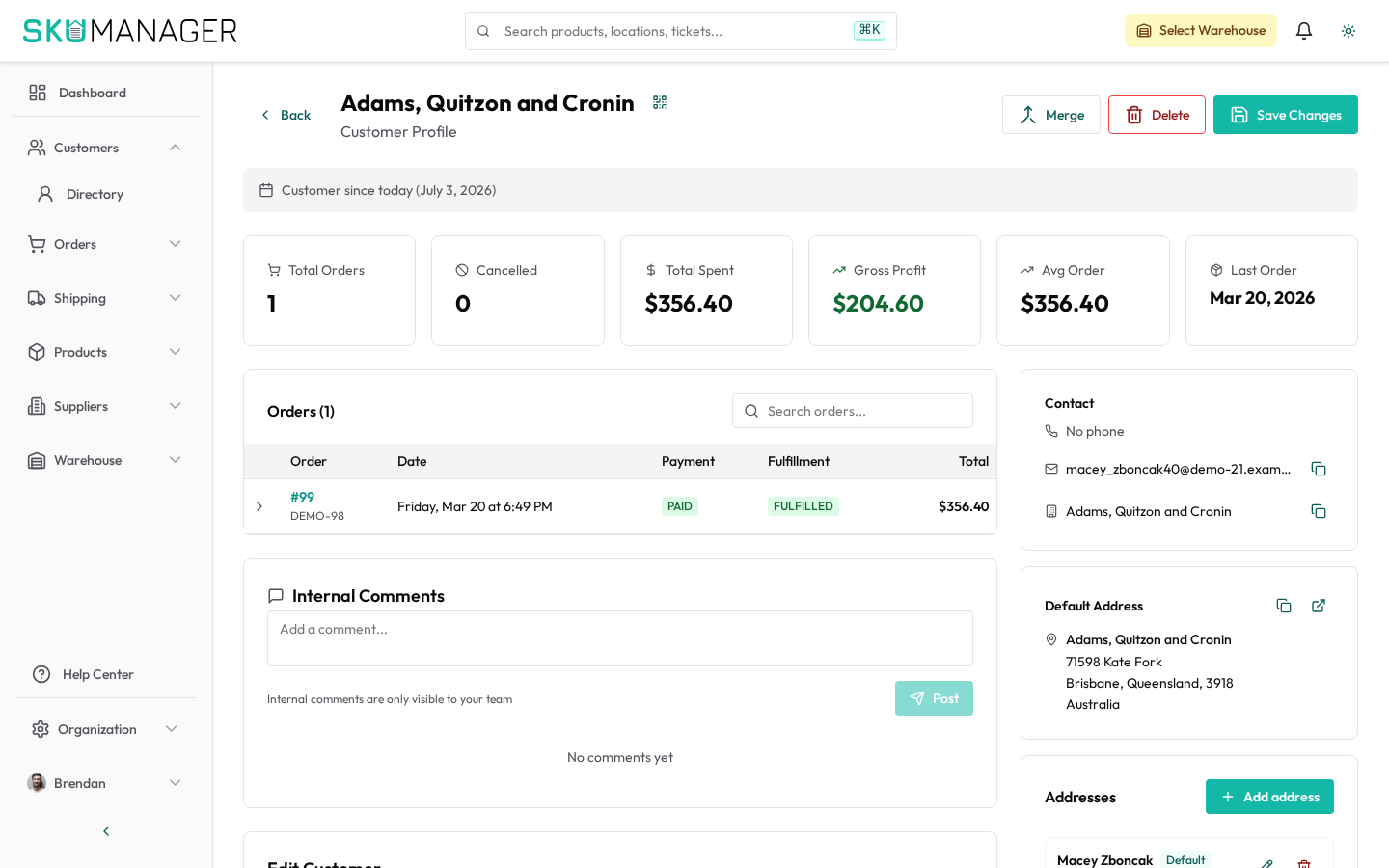The width and height of the screenshot is (1389, 868).
Task: Click the Gross Profit $204.60 value
Action: point(878,304)
